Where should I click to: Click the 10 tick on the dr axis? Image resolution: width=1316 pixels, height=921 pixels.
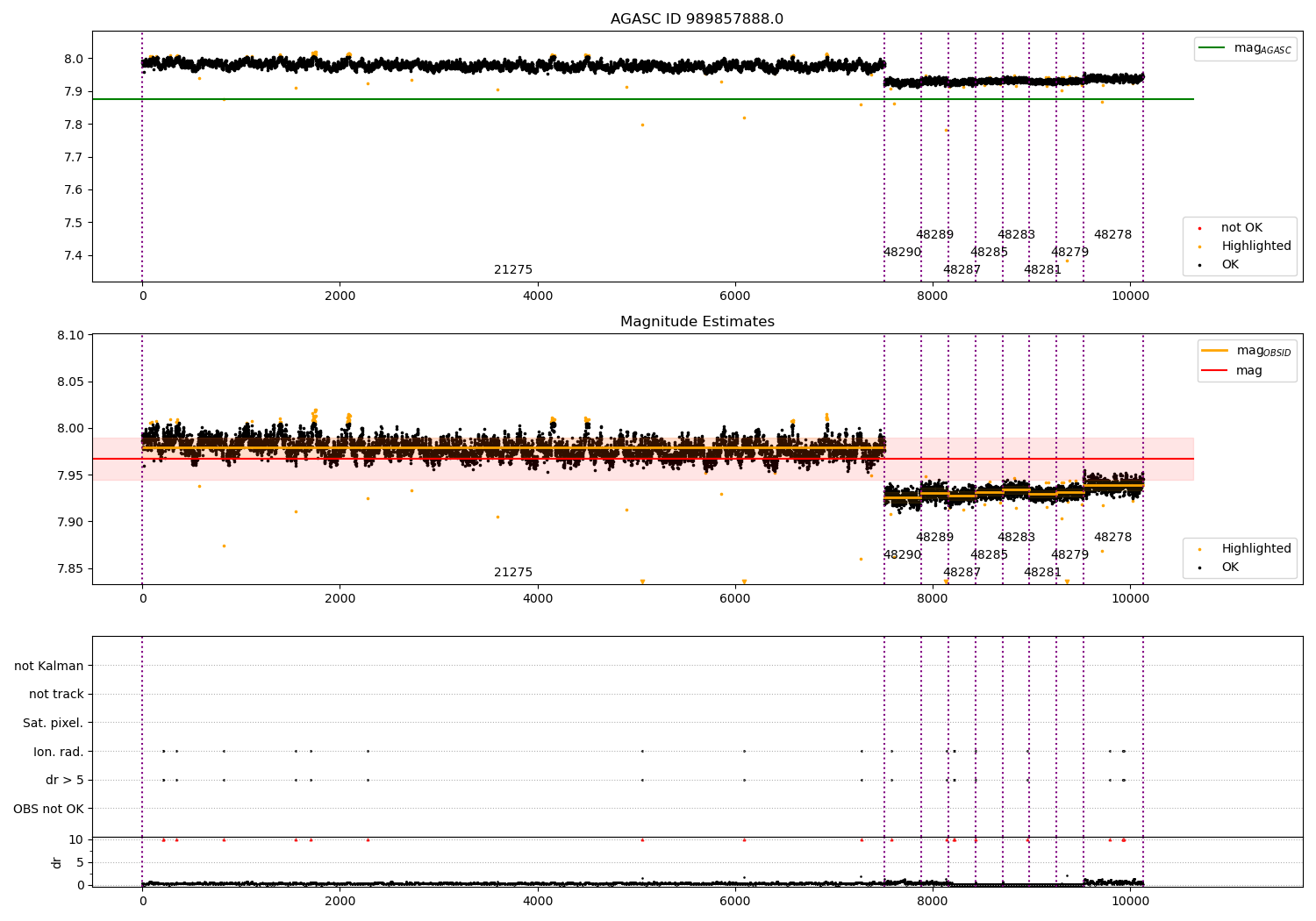point(76,840)
